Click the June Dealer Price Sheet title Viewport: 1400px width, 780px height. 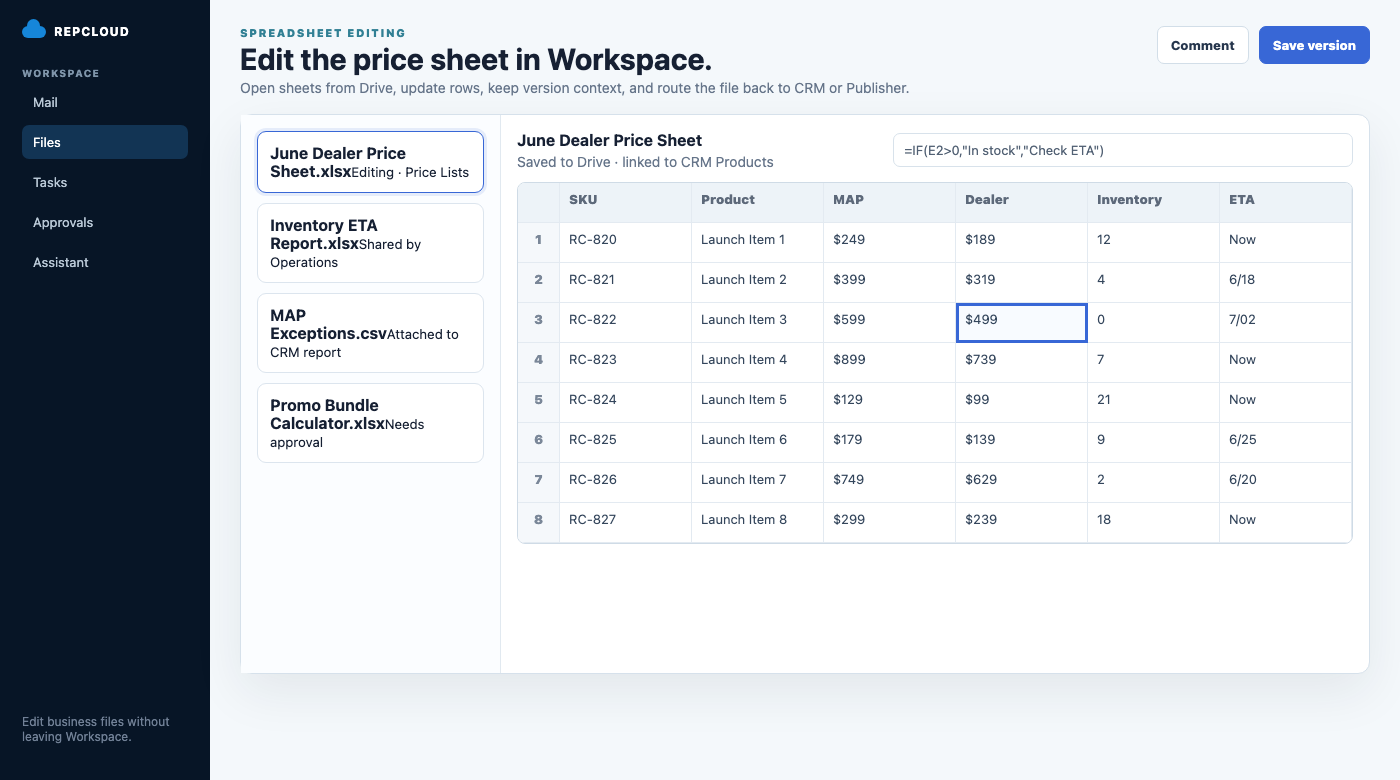pos(610,141)
